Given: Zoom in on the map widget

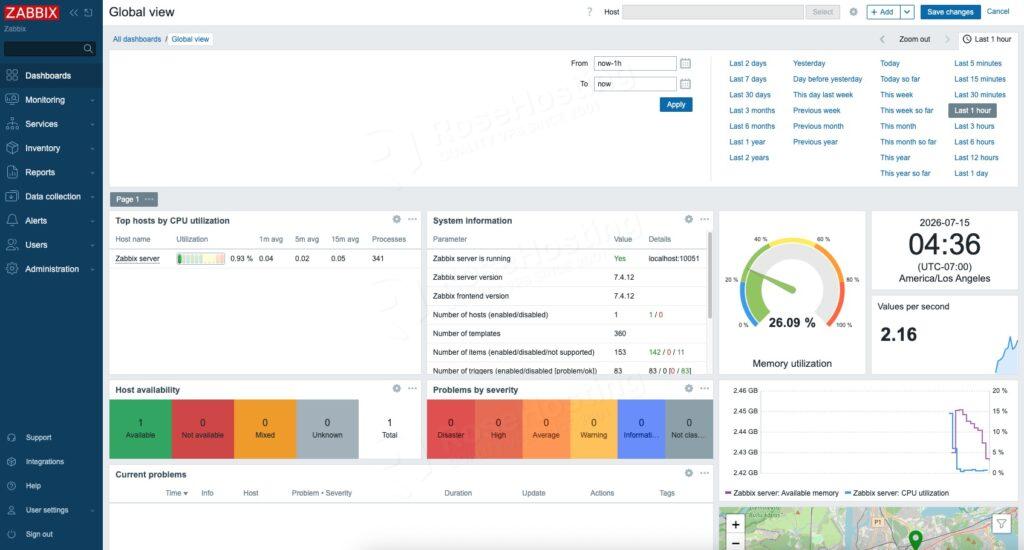Looking at the screenshot, I should click(x=735, y=524).
